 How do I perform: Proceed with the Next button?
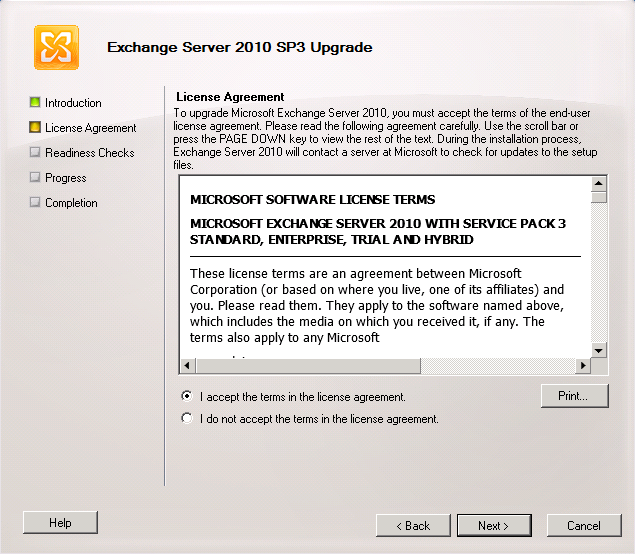[x=494, y=525]
